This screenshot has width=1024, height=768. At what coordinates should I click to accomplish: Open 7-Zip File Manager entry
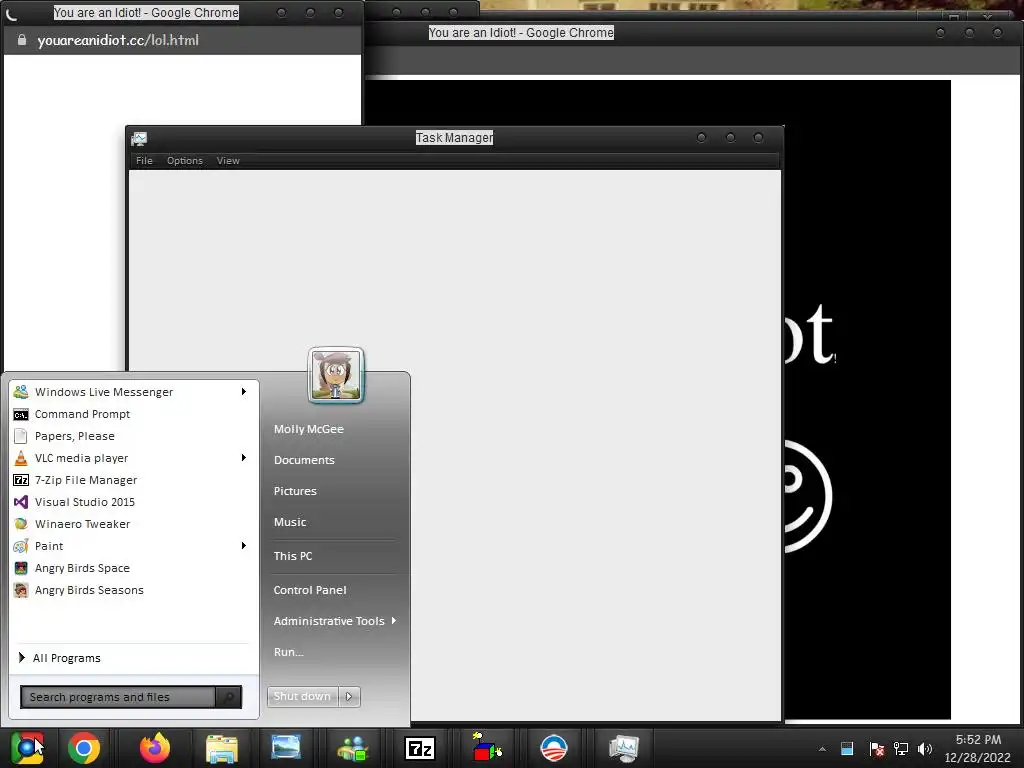click(x=134, y=480)
